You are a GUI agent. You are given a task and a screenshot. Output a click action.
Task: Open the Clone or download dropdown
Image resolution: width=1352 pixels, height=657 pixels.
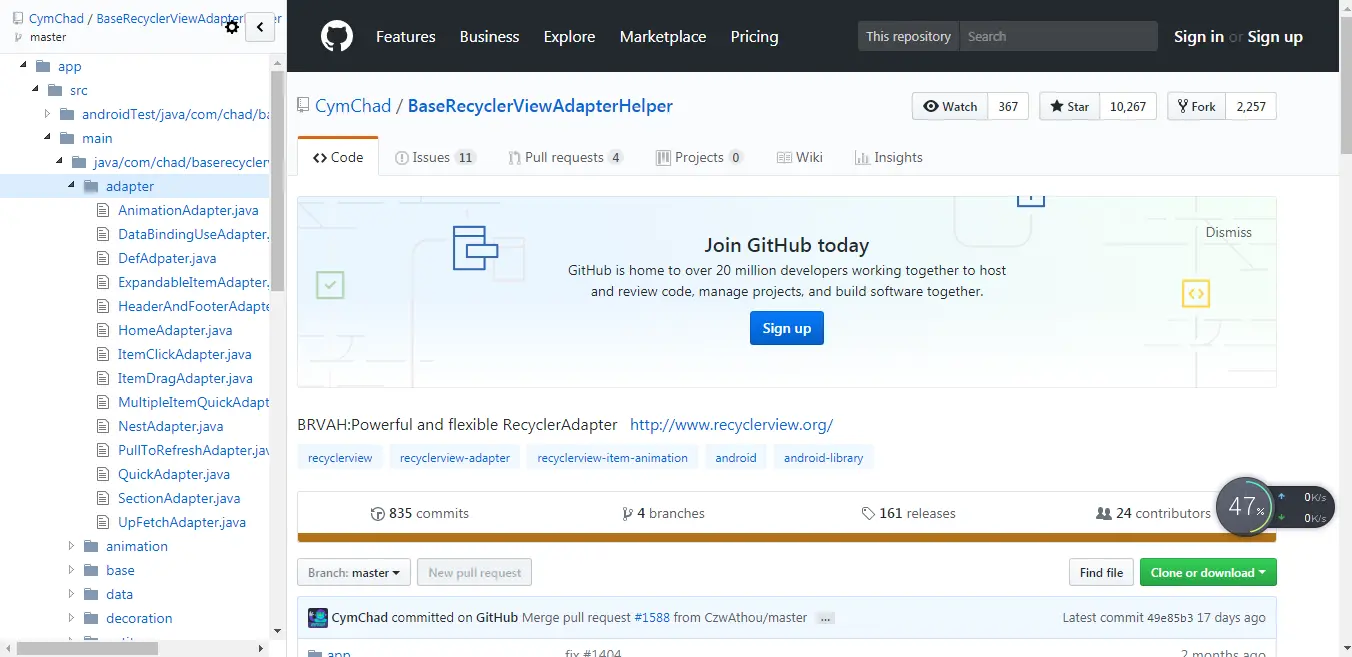click(x=1208, y=573)
